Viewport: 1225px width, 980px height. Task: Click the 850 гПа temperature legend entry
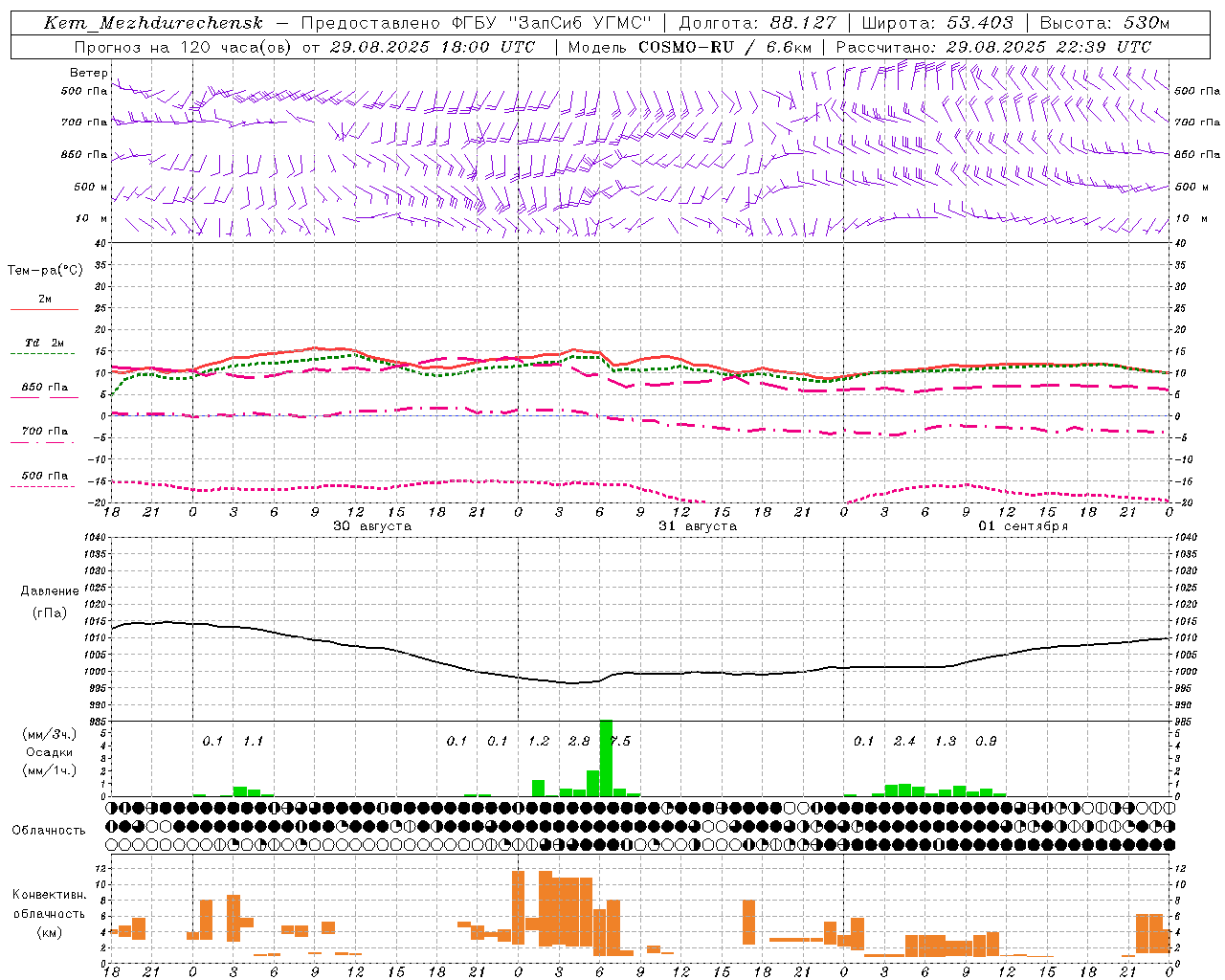pos(45,388)
